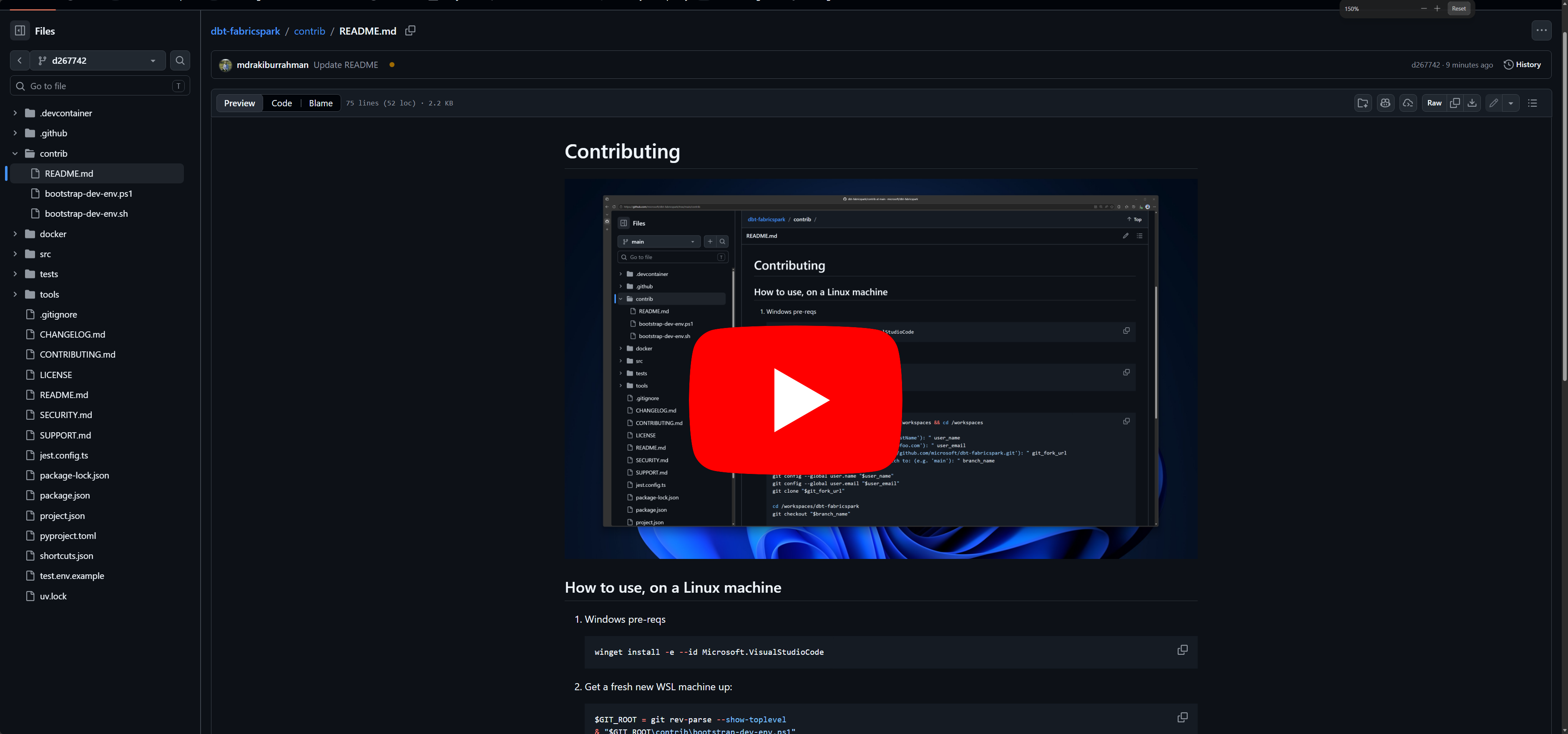Viewport: 1568px width, 734px height.
Task: Ask Copilot about this file
Action: 1385,103
